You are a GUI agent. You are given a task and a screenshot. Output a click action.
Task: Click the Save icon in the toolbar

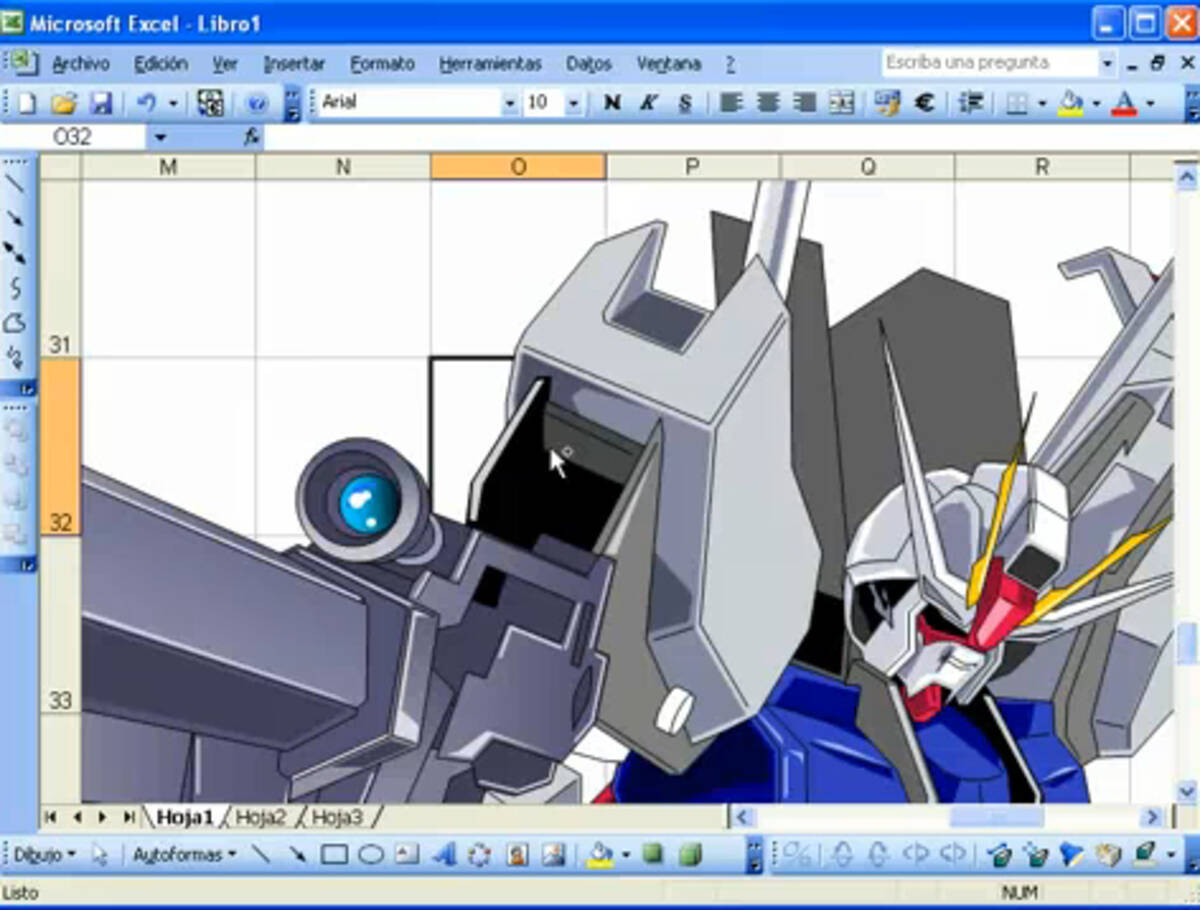click(x=101, y=102)
